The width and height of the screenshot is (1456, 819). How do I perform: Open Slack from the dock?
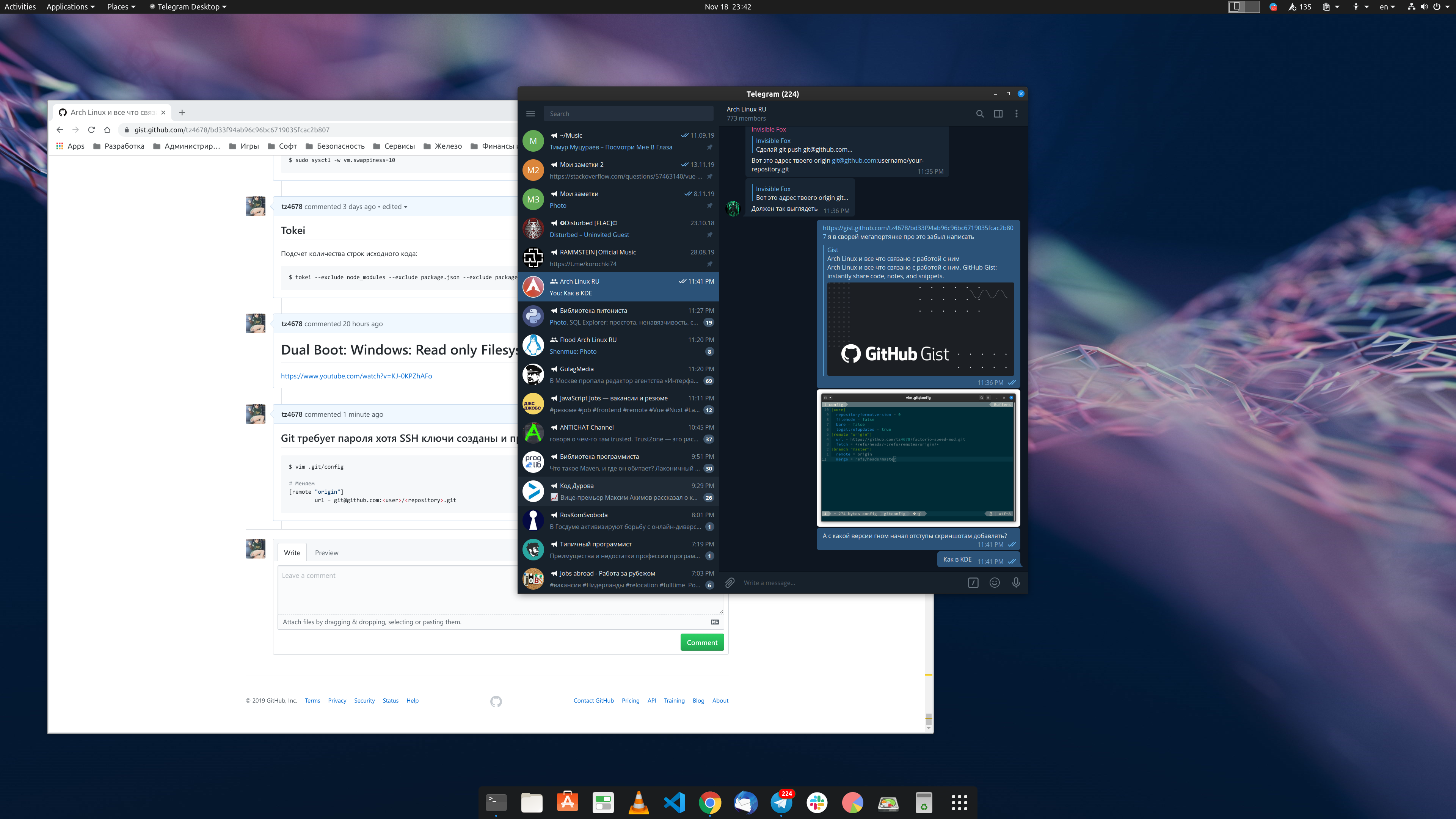click(x=817, y=802)
